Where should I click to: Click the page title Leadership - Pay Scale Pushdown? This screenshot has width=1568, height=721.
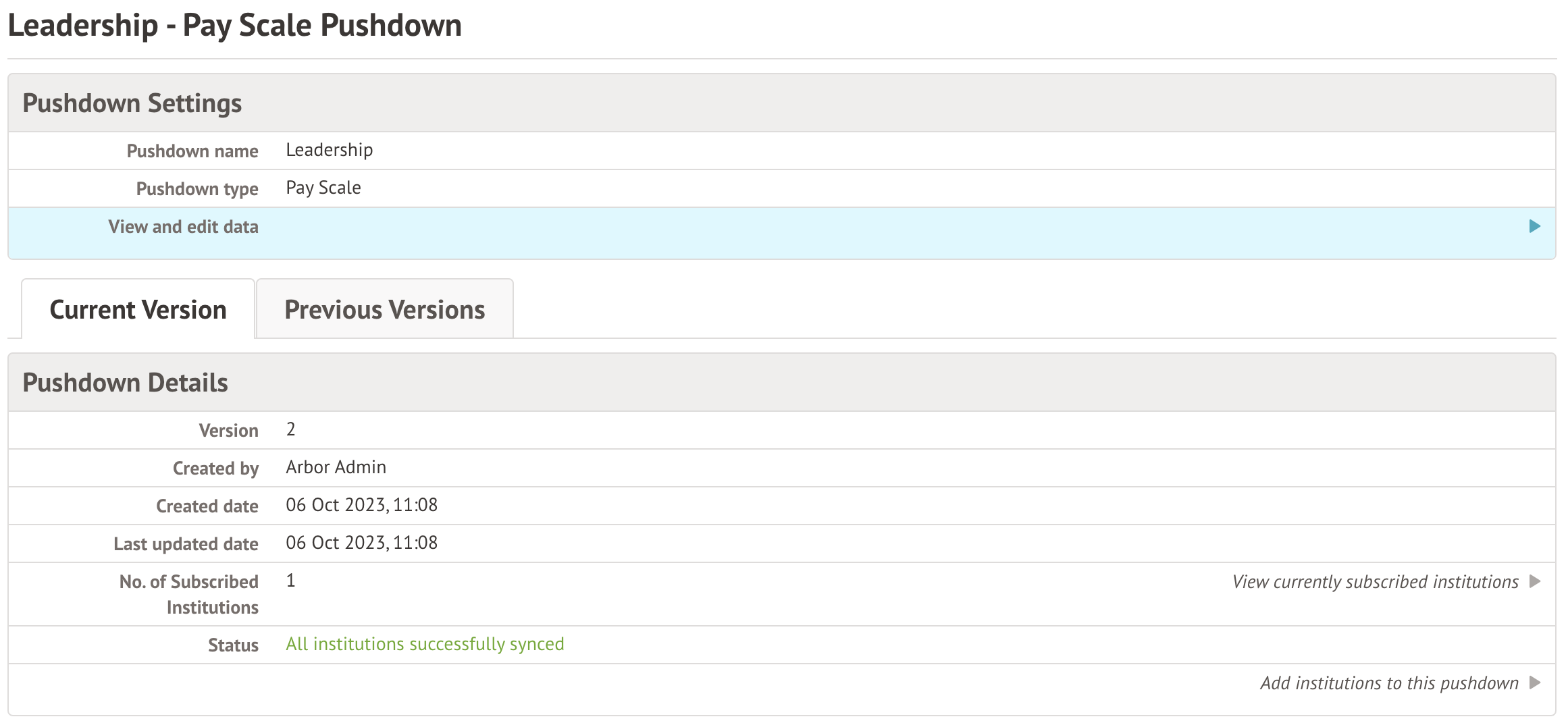(235, 26)
